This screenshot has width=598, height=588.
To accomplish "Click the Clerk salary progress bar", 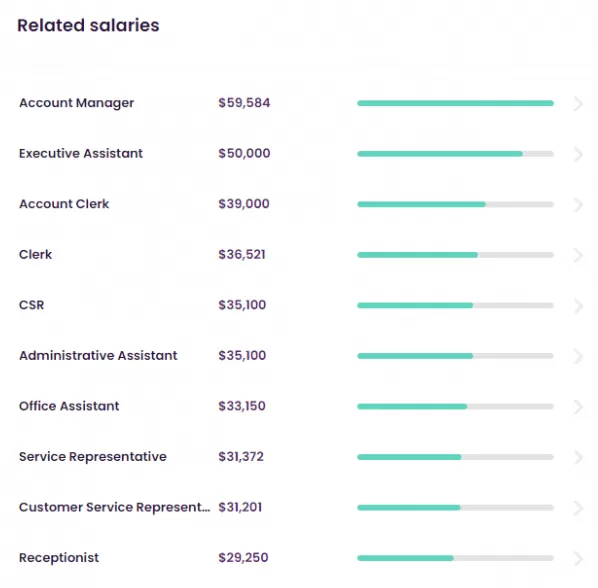I will pos(455,255).
